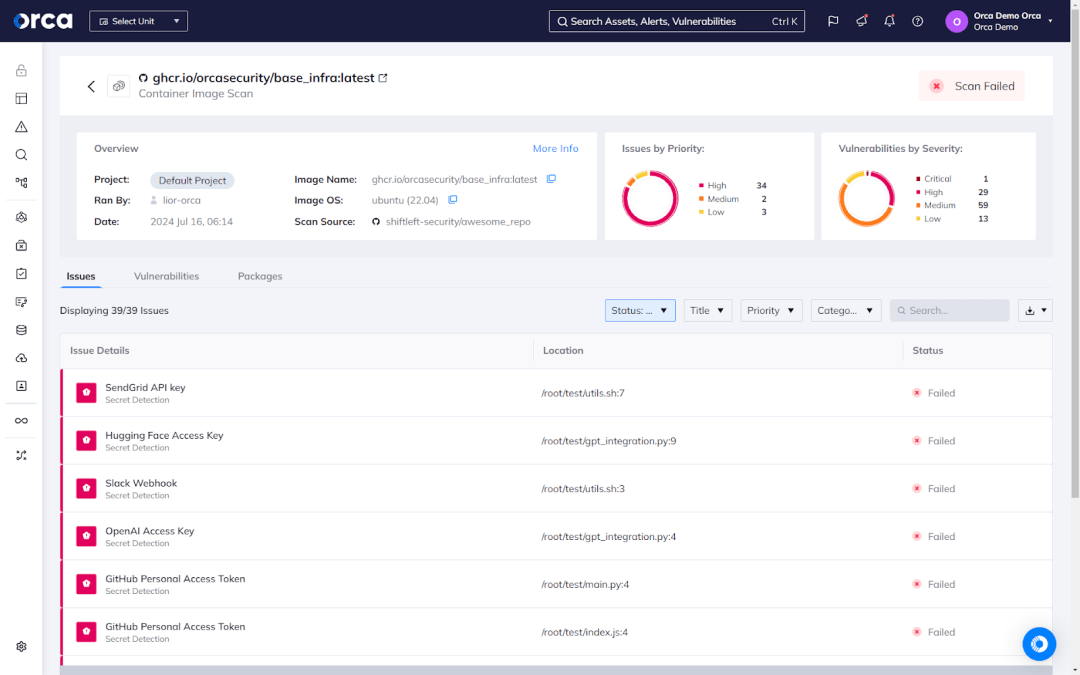Open the shuffle arrows icon in sidebar

(21, 455)
